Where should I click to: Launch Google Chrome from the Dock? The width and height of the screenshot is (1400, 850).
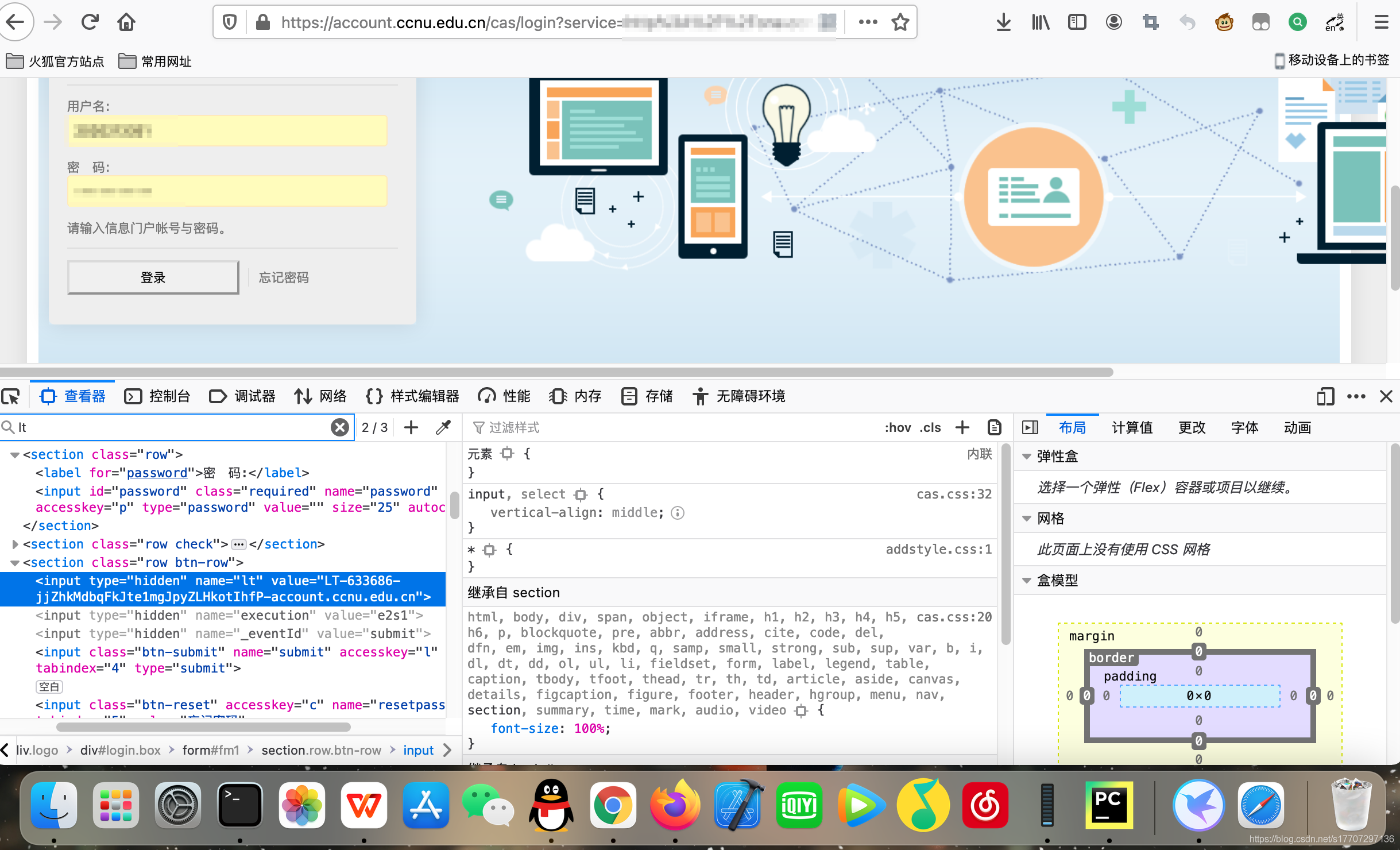tap(613, 805)
